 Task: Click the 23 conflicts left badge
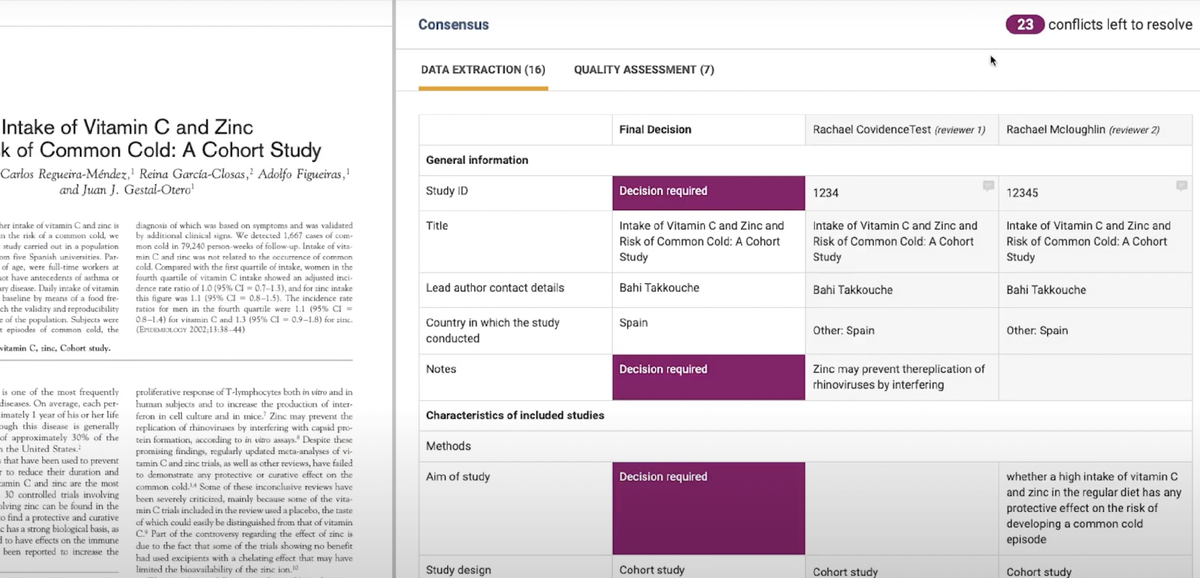1025,24
